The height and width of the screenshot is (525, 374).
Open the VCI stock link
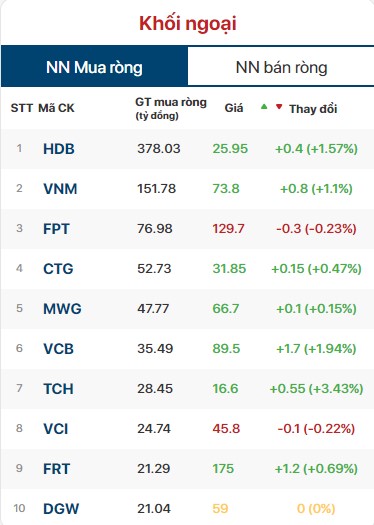pos(56,429)
